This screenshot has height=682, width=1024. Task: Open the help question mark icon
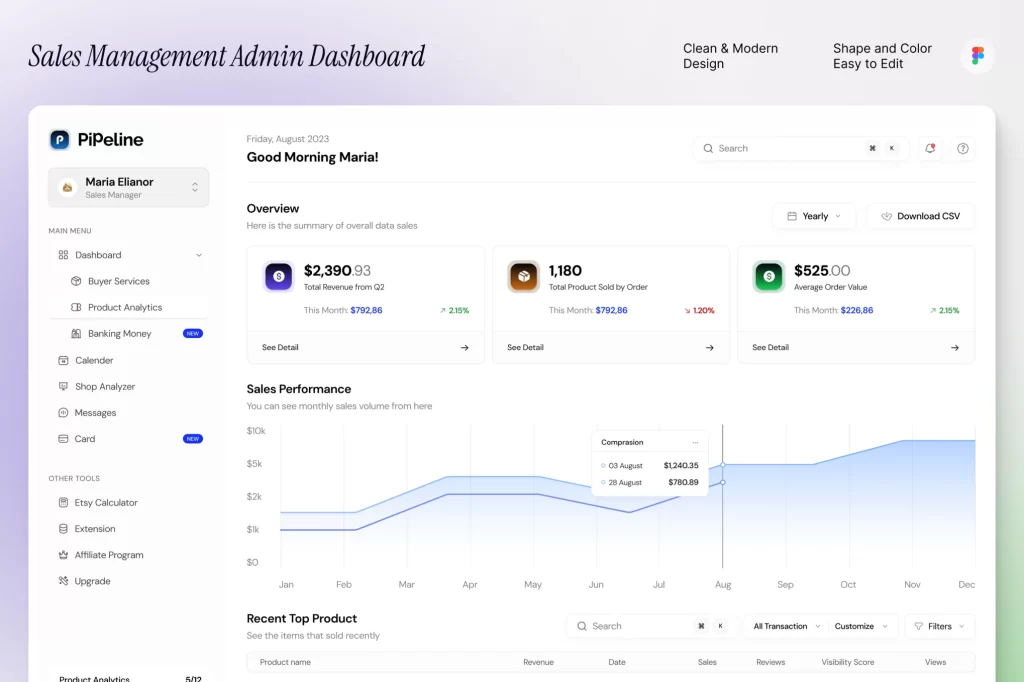[x=963, y=148]
